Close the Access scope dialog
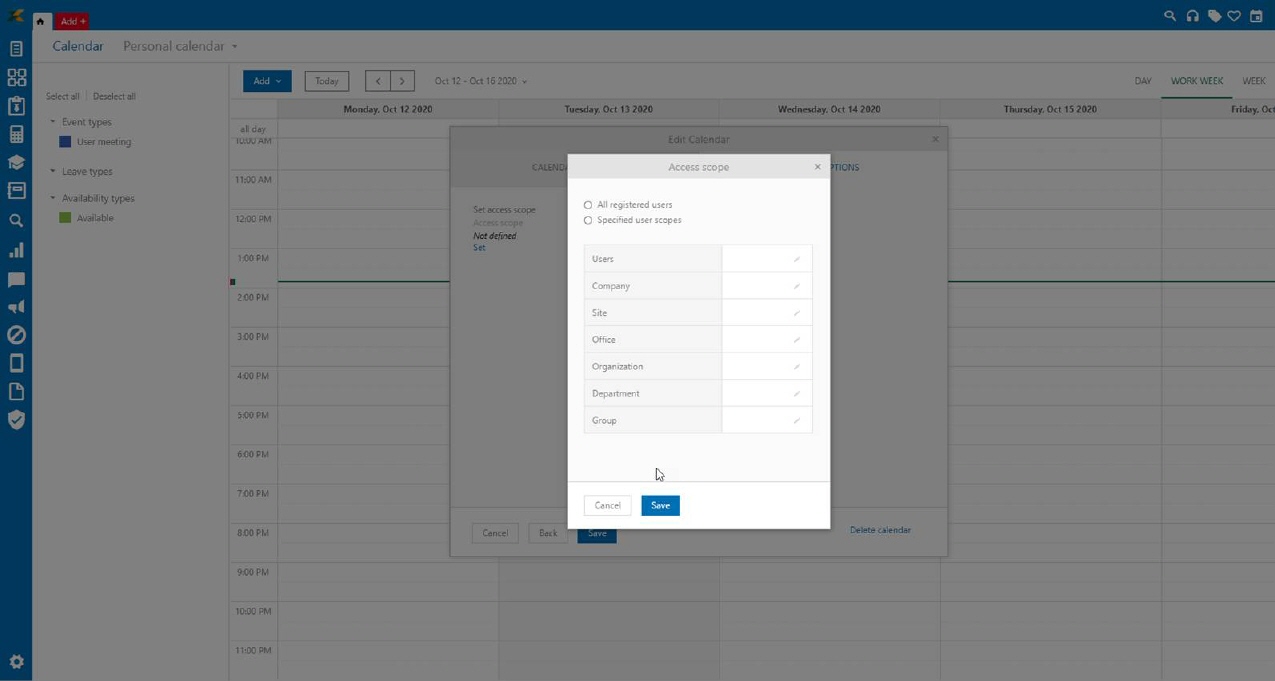 817,167
